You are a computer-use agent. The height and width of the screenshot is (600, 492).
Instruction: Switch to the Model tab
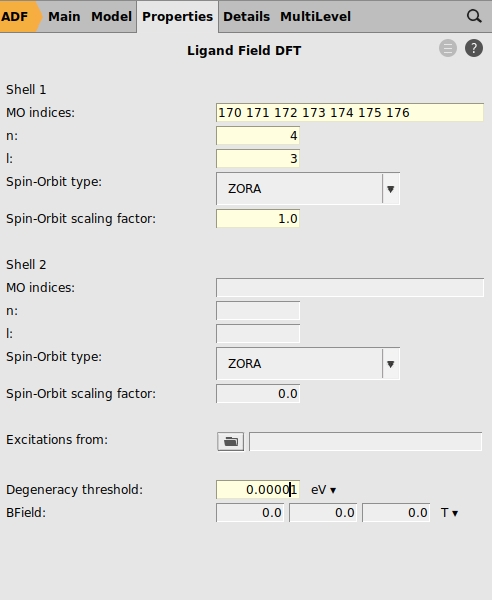click(111, 16)
